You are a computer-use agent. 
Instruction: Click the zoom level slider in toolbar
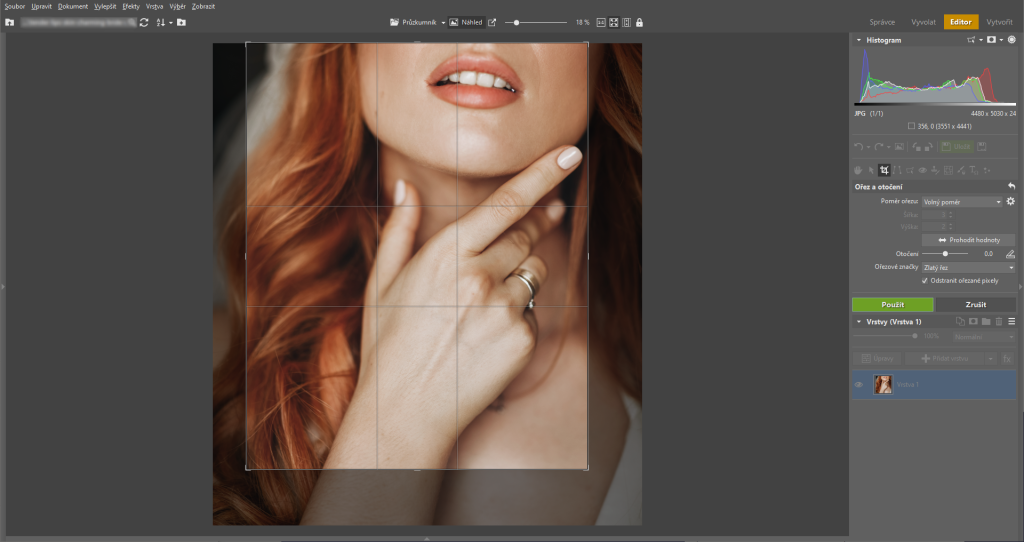[x=536, y=22]
